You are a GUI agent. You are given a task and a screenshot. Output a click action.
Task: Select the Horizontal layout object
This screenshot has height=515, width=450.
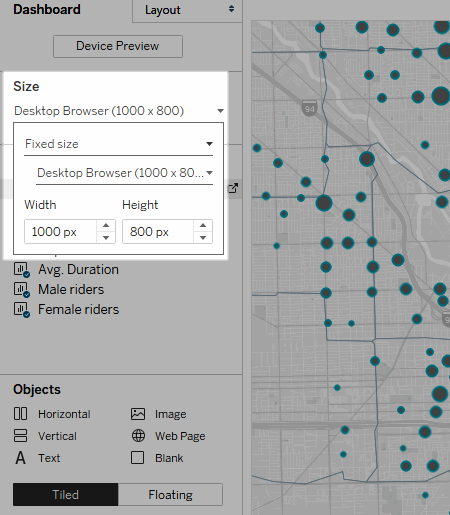(52, 414)
